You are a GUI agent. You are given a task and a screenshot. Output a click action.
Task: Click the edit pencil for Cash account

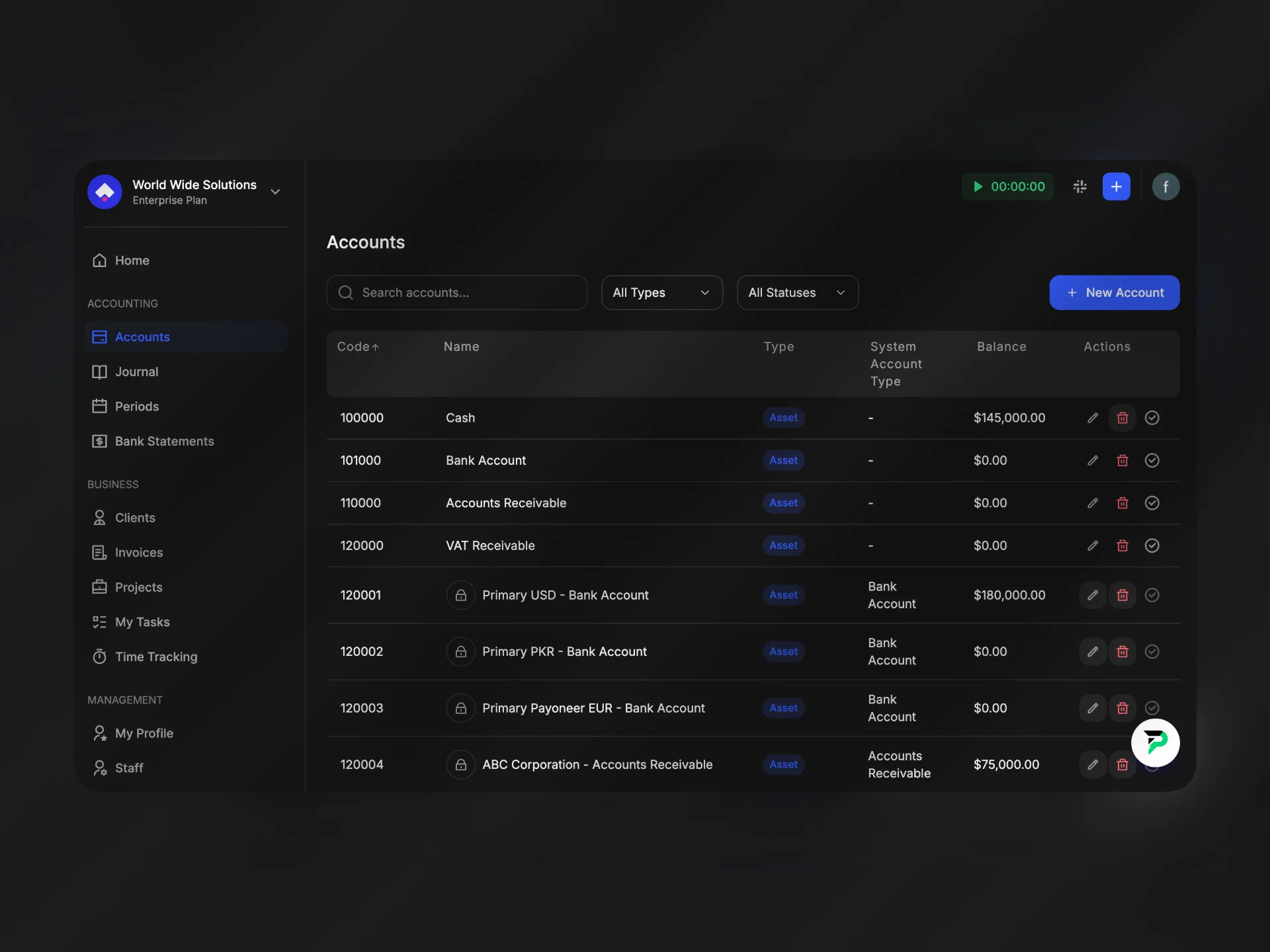1093,418
